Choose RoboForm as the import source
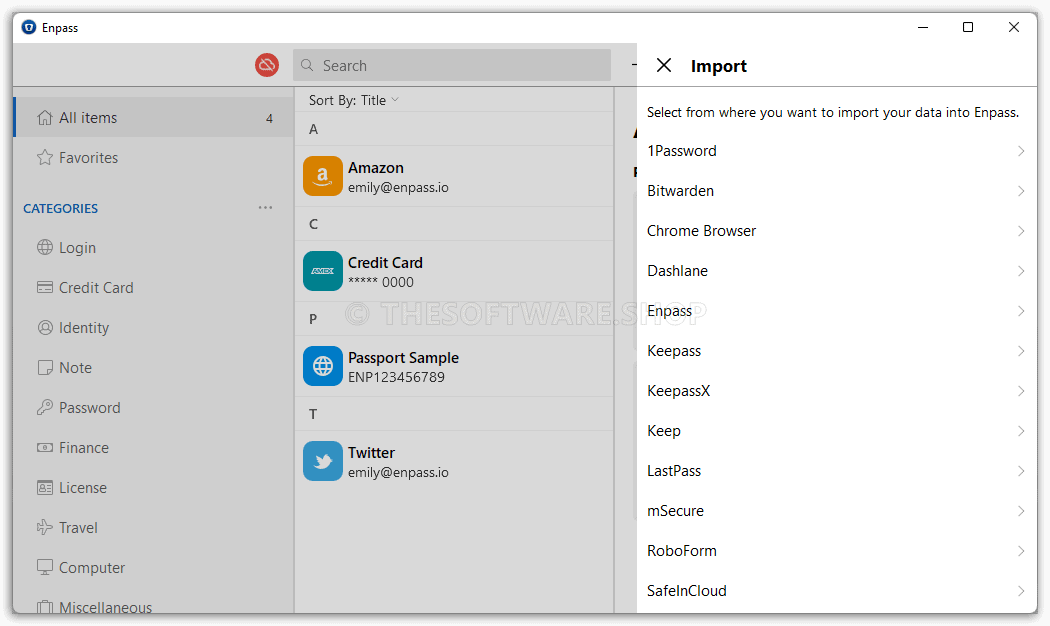 836,551
